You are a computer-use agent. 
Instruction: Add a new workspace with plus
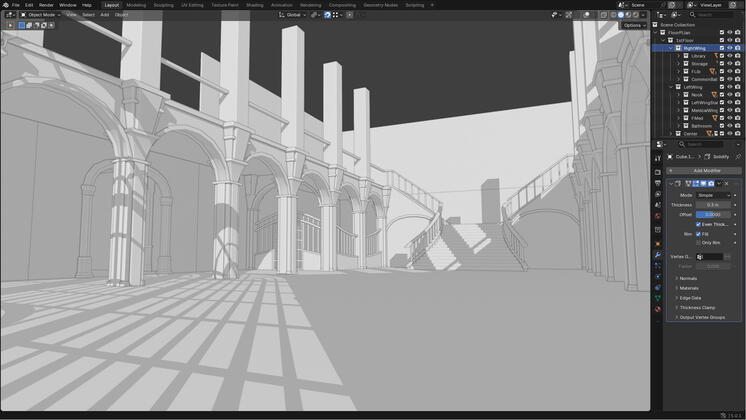coord(432,5)
